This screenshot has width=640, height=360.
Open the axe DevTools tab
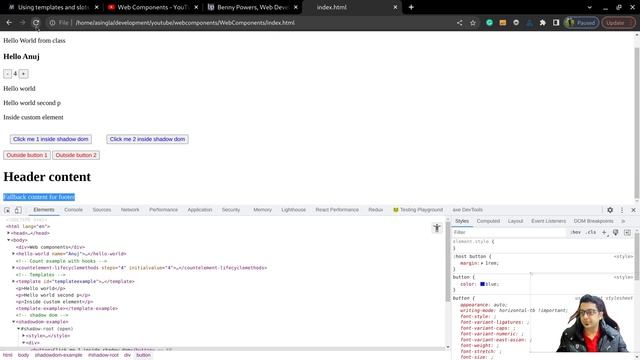[467, 210]
